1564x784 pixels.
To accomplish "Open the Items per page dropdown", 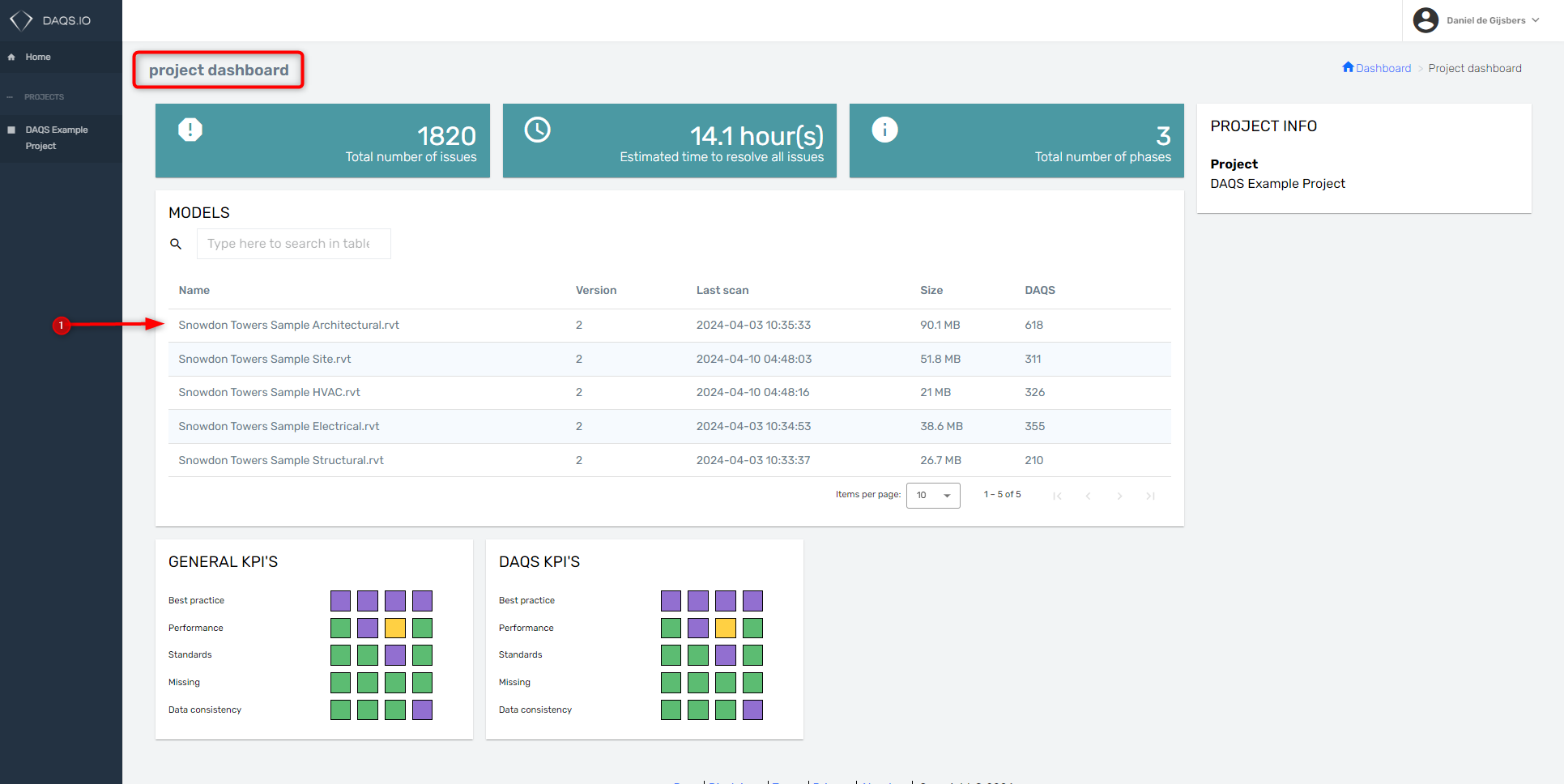I will tap(933, 496).
